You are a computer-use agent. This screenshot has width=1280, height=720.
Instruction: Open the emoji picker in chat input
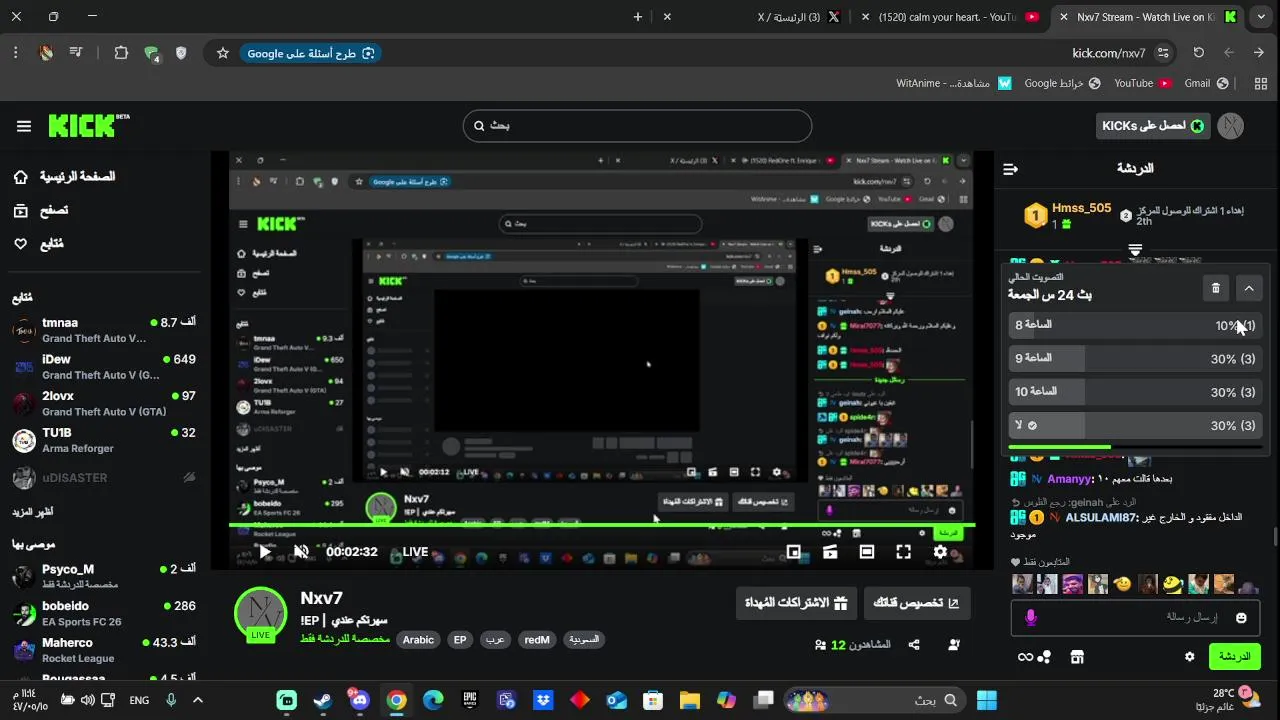click(1241, 618)
